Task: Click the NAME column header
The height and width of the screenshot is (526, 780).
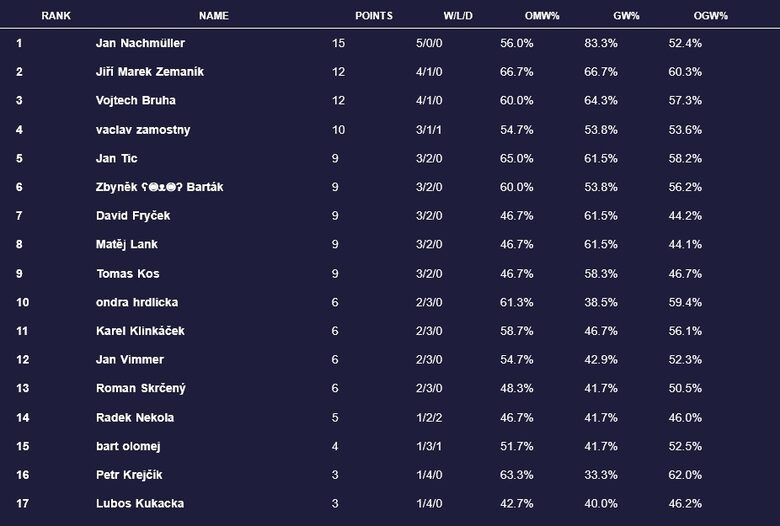Action: pos(213,16)
